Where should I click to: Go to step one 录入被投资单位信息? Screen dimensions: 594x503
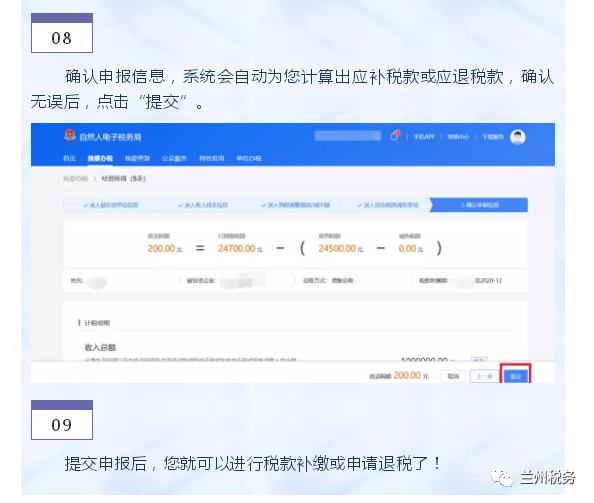(x=111, y=205)
